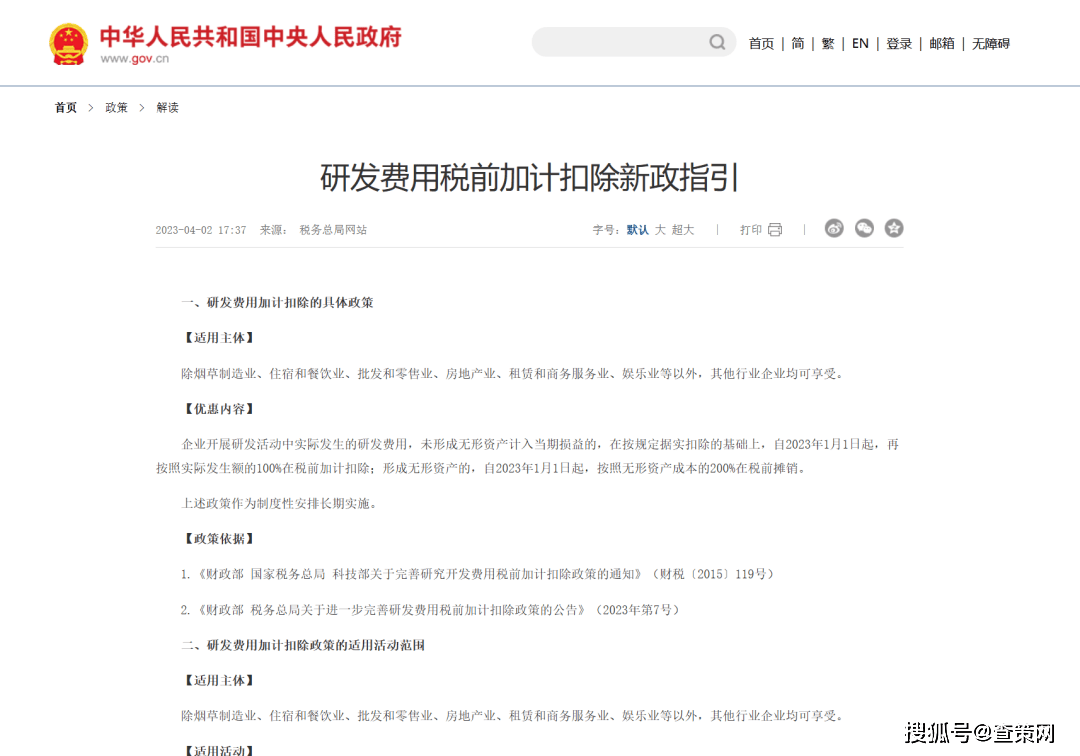
Task: Click 首页 in the breadcrumb
Action: click(x=66, y=108)
